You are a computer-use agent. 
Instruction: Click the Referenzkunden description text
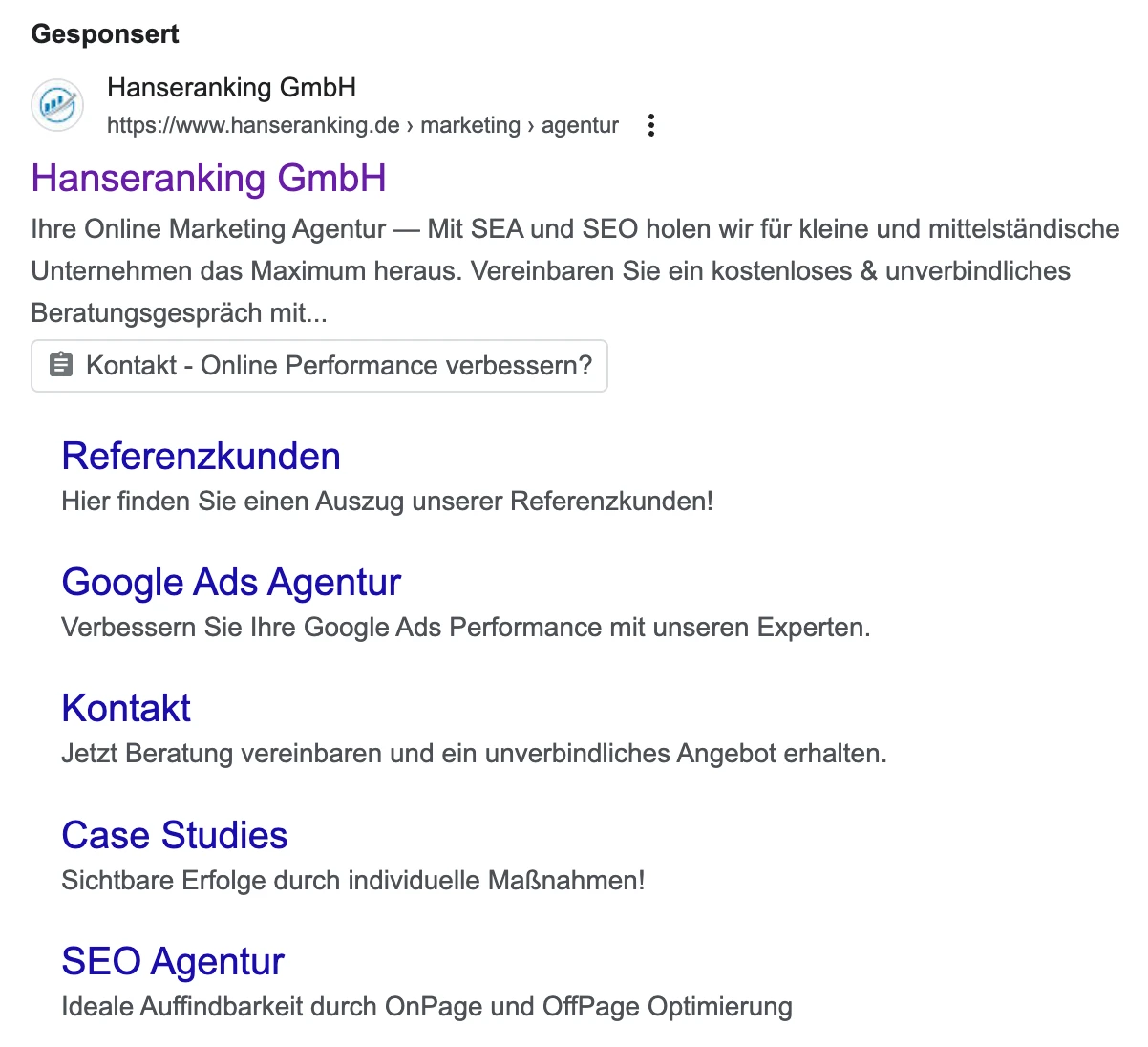[387, 502]
